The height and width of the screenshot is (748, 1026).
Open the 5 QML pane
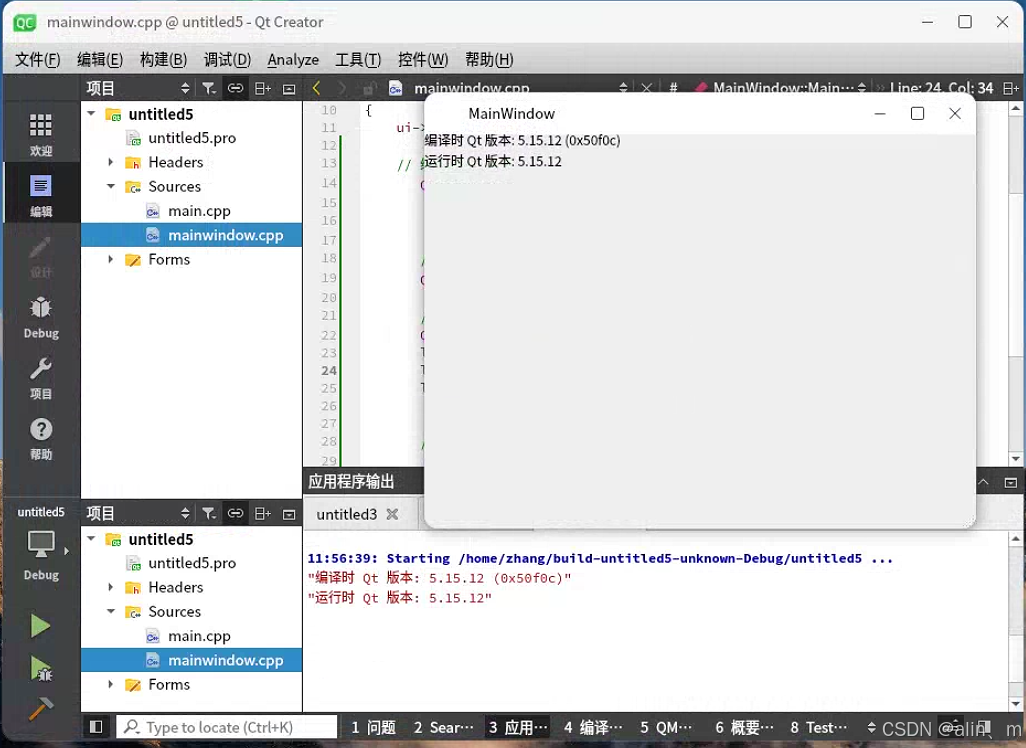[665, 728]
